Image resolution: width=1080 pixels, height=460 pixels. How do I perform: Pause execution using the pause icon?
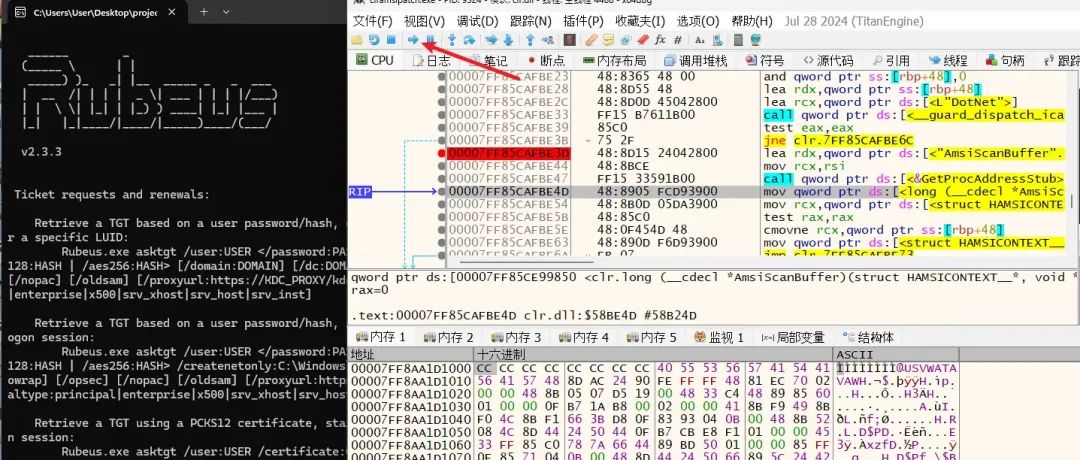pos(430,39)
